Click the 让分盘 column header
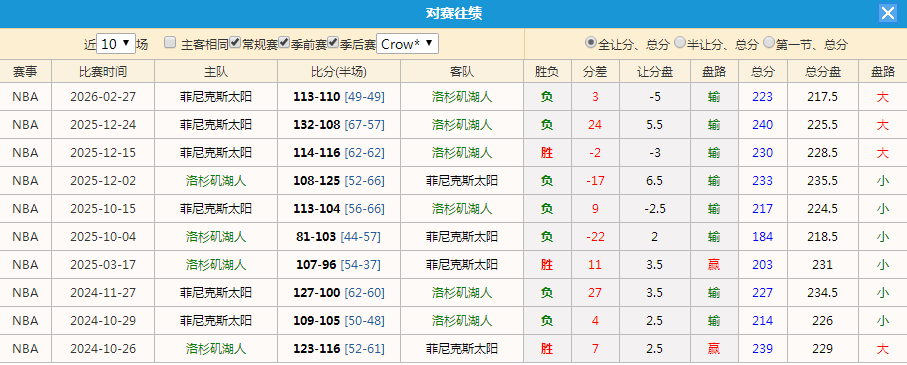This screenshot has width=907, height=365. [655, 72]
